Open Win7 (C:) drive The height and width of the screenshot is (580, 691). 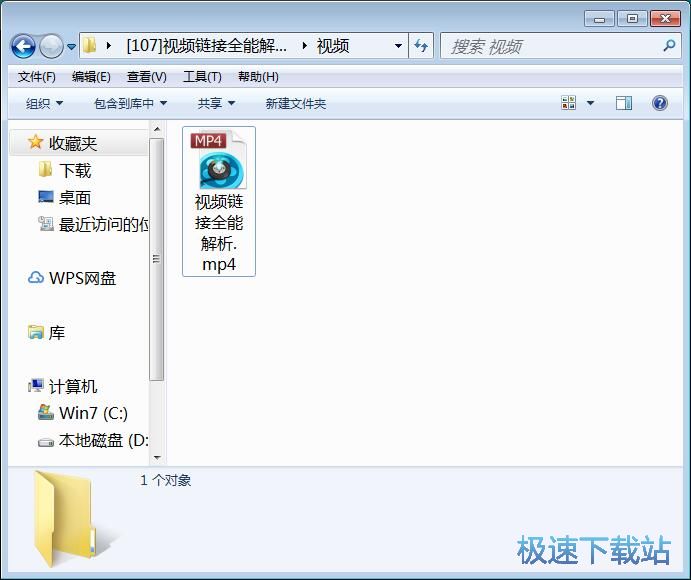tap(93, 413)
